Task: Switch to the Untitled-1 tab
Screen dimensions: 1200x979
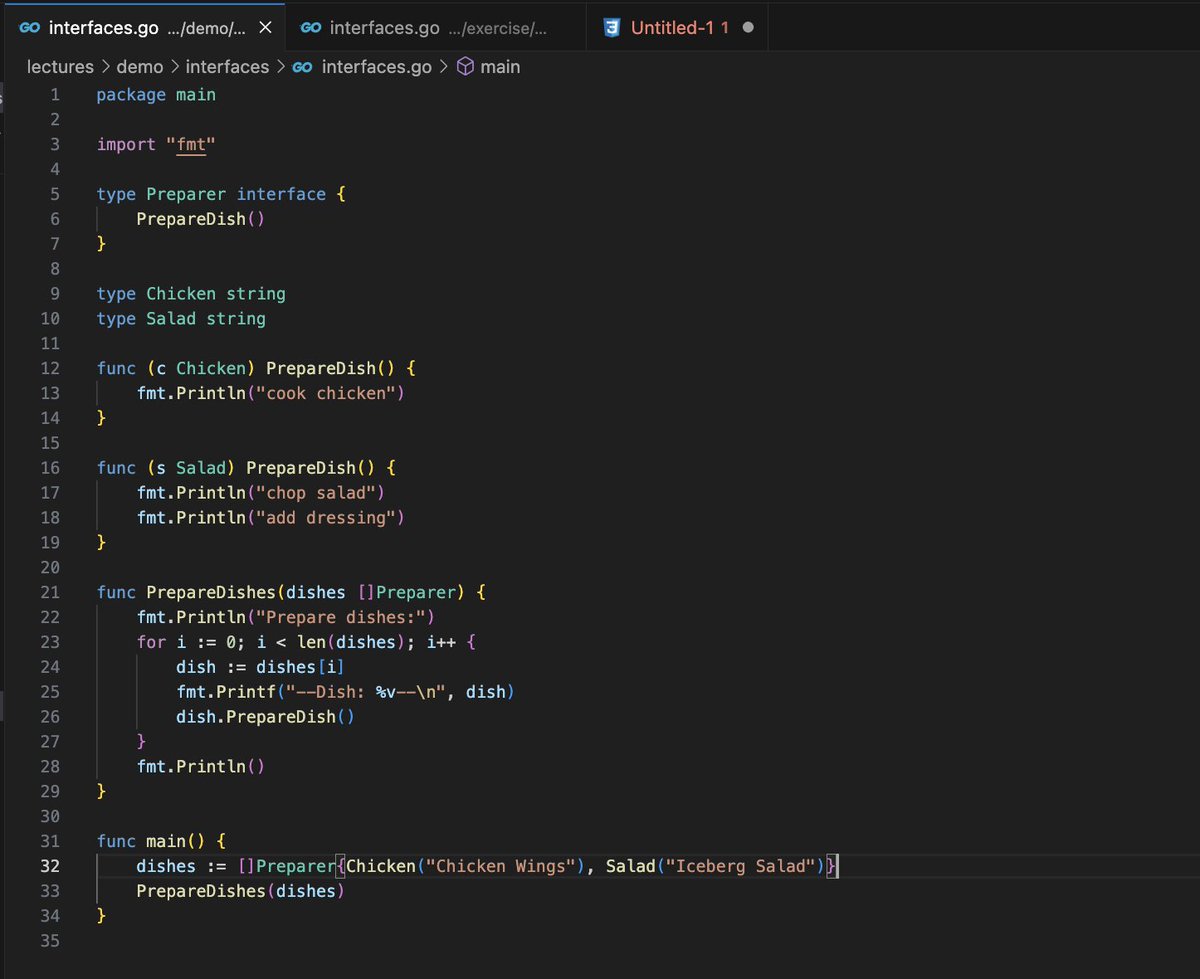Action: 679,28
